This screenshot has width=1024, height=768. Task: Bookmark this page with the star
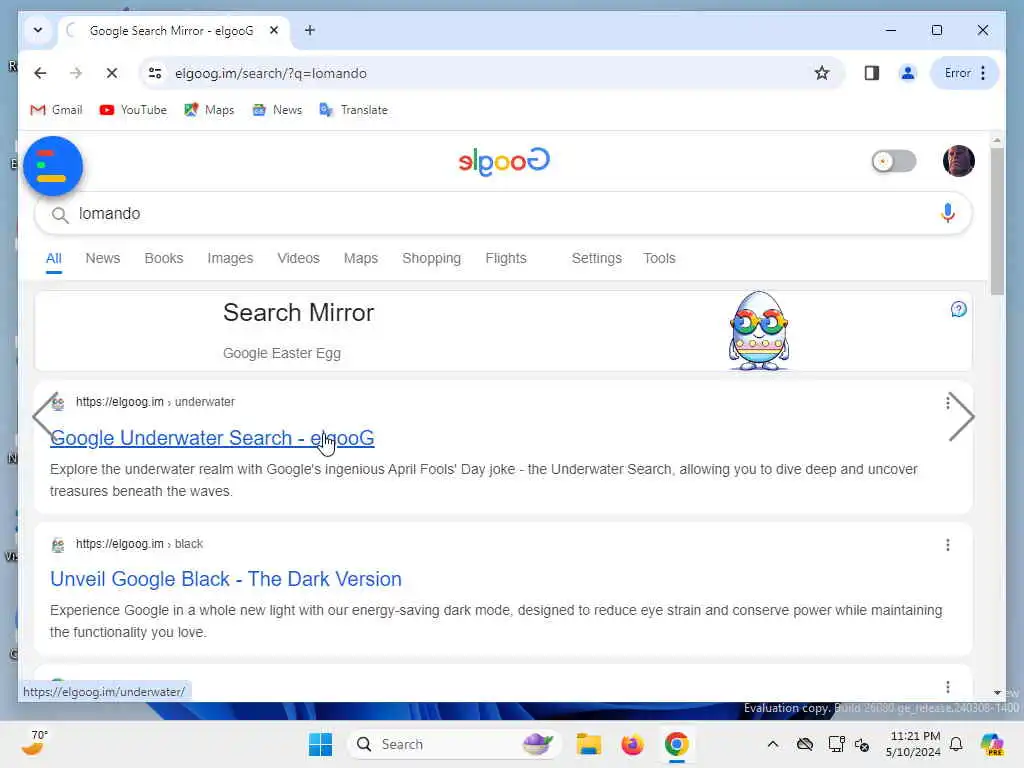[x=822, y=73]
